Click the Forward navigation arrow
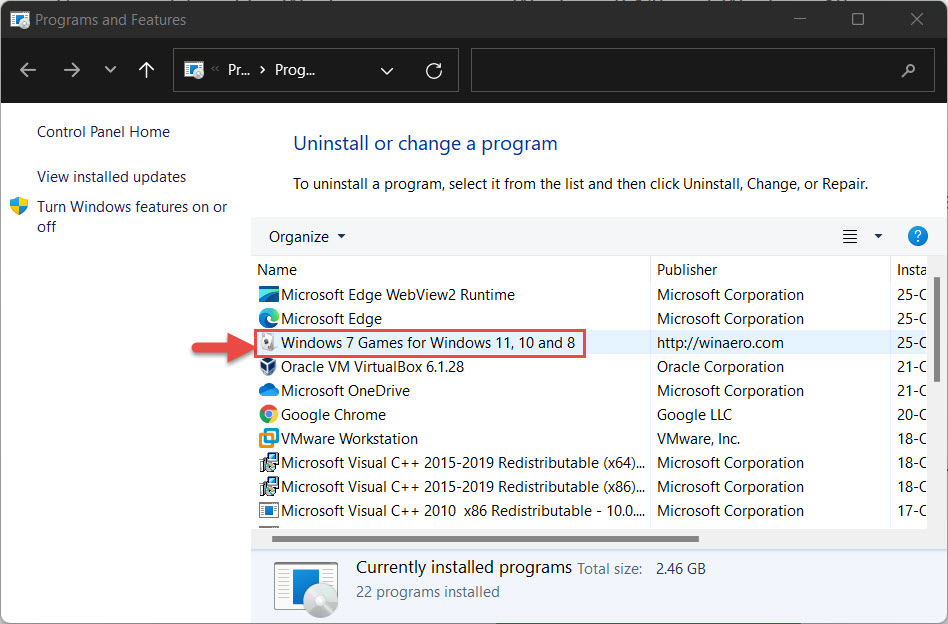 pos(71,70)
